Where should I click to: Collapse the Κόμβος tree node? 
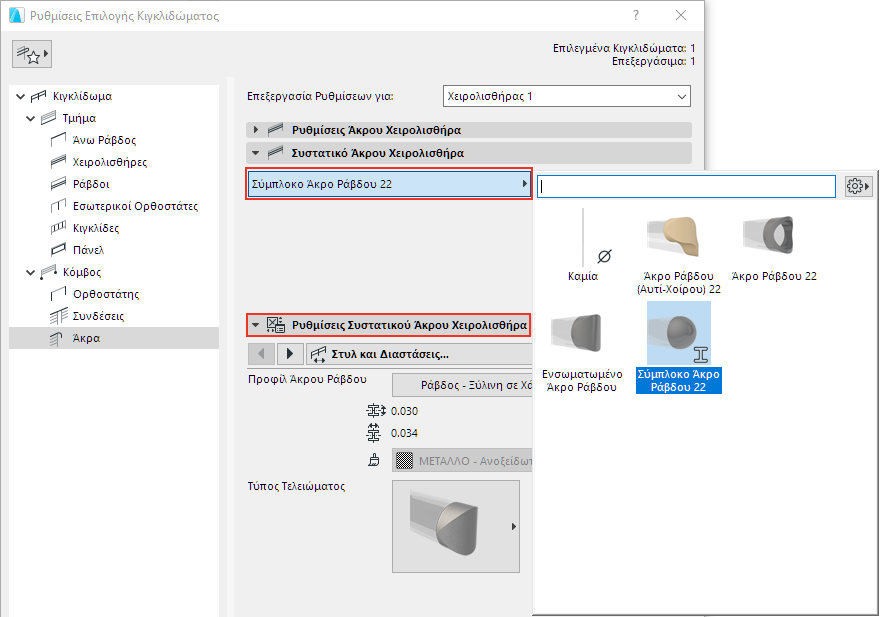coord(31,273)
